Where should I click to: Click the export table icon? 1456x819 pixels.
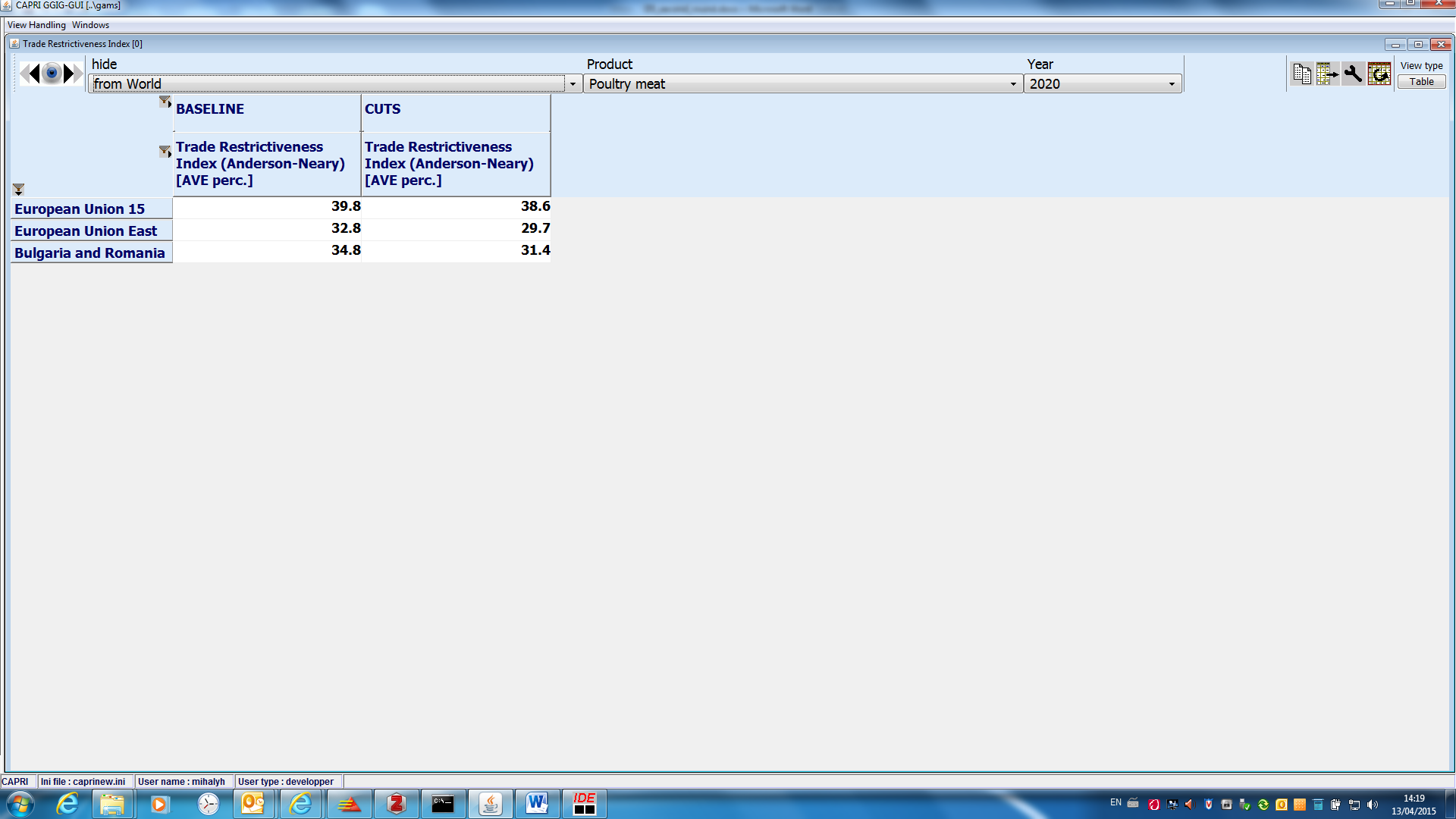pos(1327,74)
